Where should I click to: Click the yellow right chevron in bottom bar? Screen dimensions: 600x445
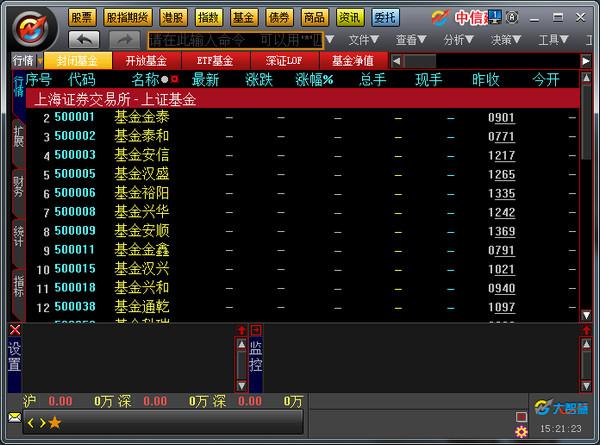(42, 423)
